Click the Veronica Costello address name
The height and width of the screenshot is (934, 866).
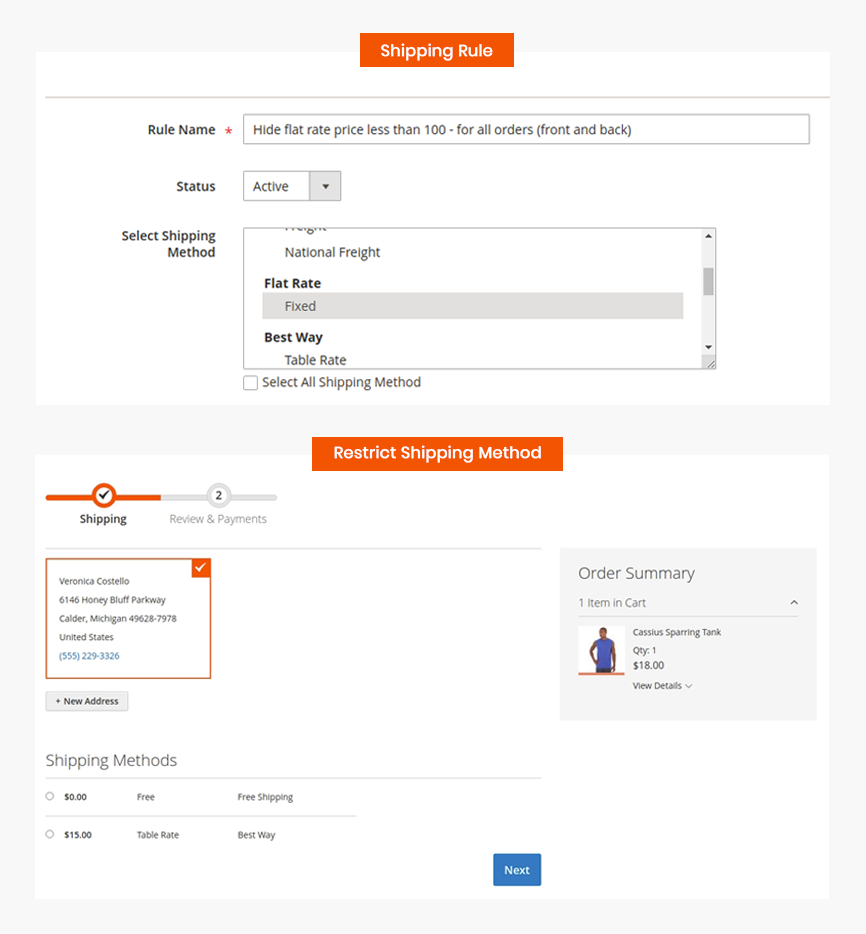click(x=94, y=581)
